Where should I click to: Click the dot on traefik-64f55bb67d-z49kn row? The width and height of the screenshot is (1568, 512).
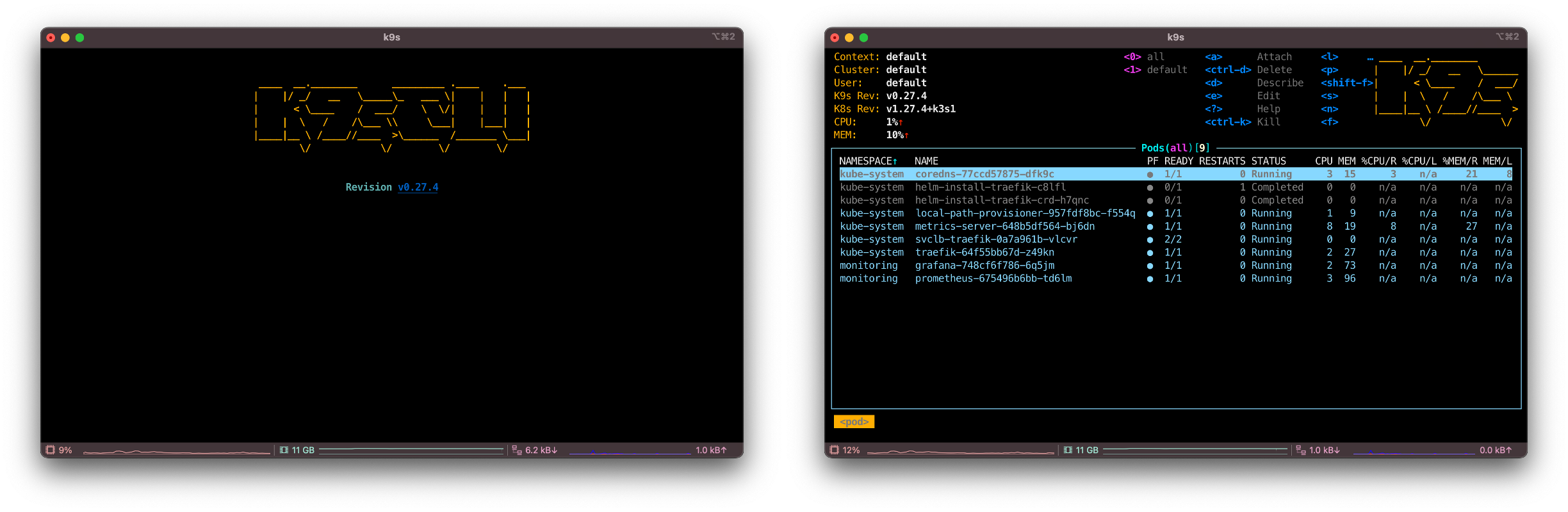(1150, 253)
